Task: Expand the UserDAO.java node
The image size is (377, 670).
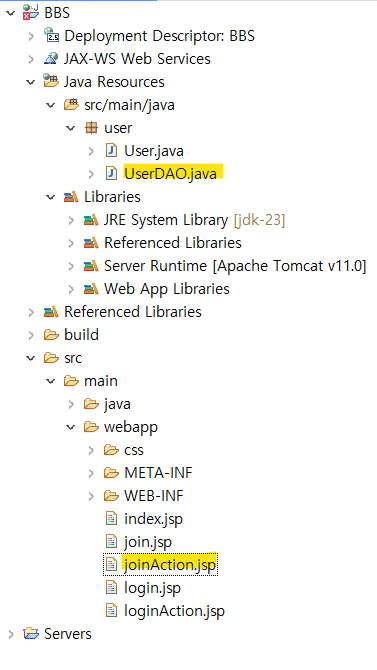Action: coord(91,173)
